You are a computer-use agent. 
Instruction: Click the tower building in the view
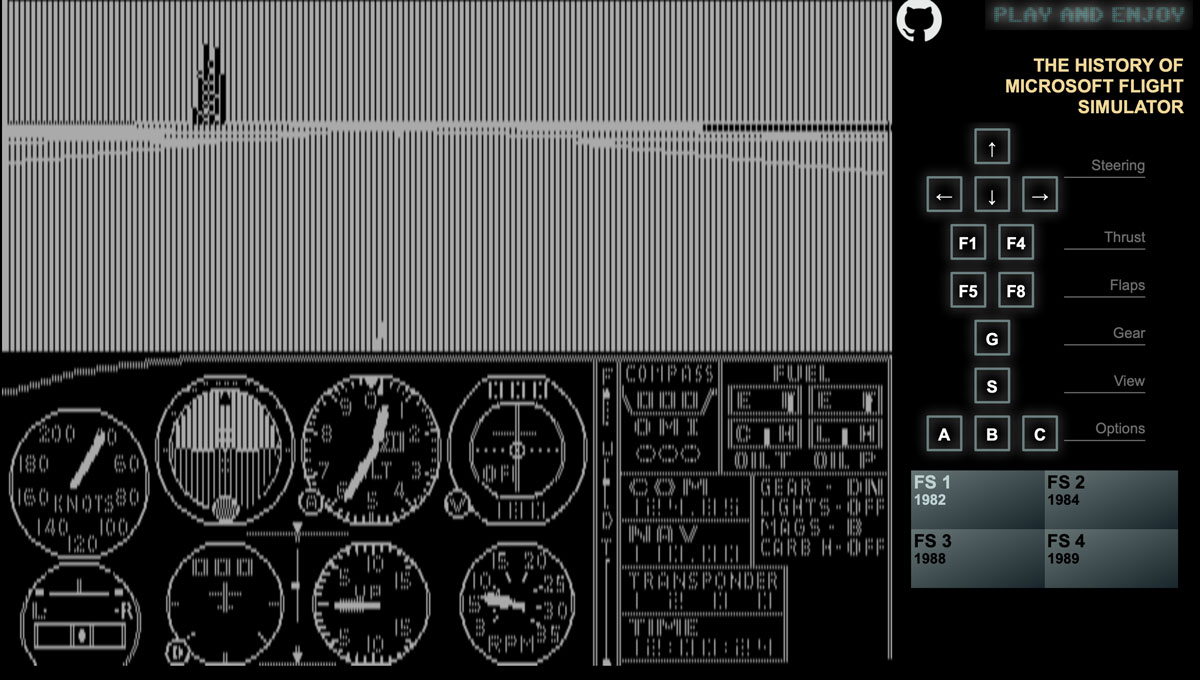pos(208,85)
